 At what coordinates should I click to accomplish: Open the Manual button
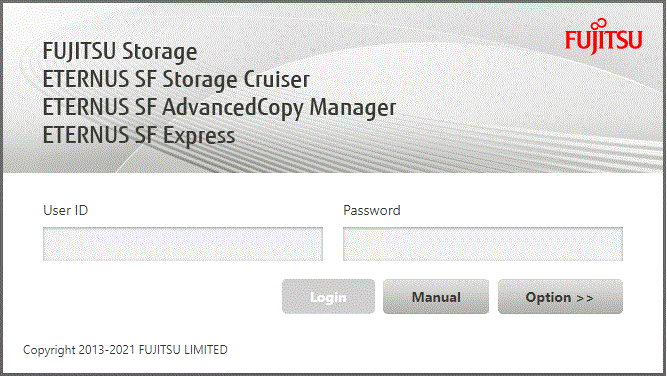coord(436,296)
